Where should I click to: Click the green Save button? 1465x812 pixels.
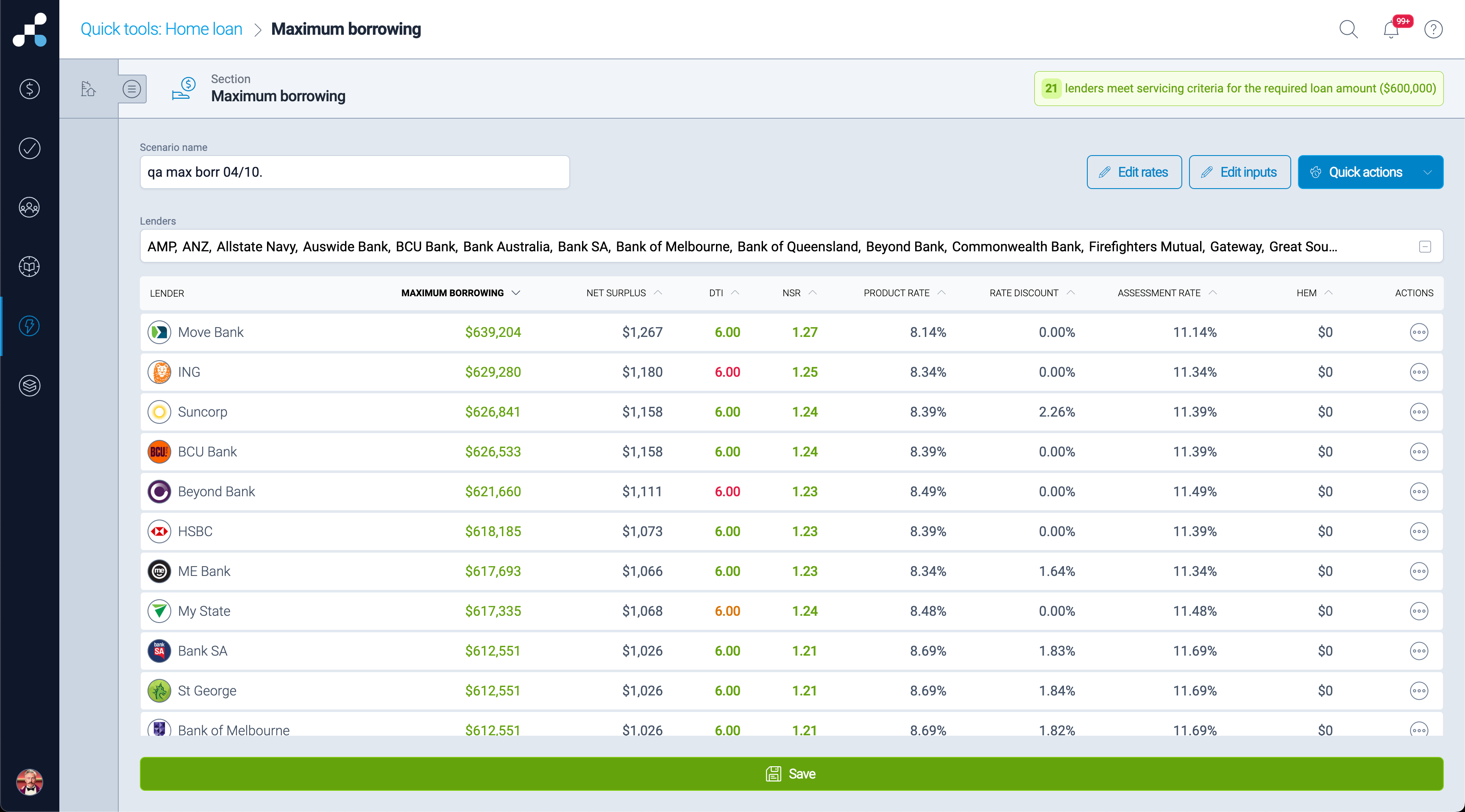click(x=791, y=773)
